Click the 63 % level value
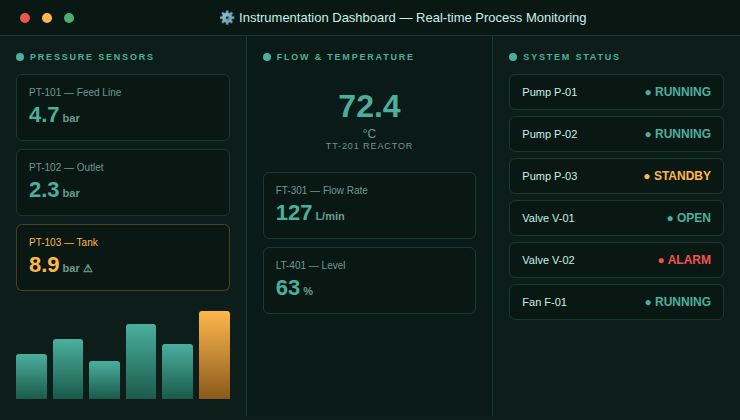The height and width of the screenshot is (420, 740). click(294, 288)
